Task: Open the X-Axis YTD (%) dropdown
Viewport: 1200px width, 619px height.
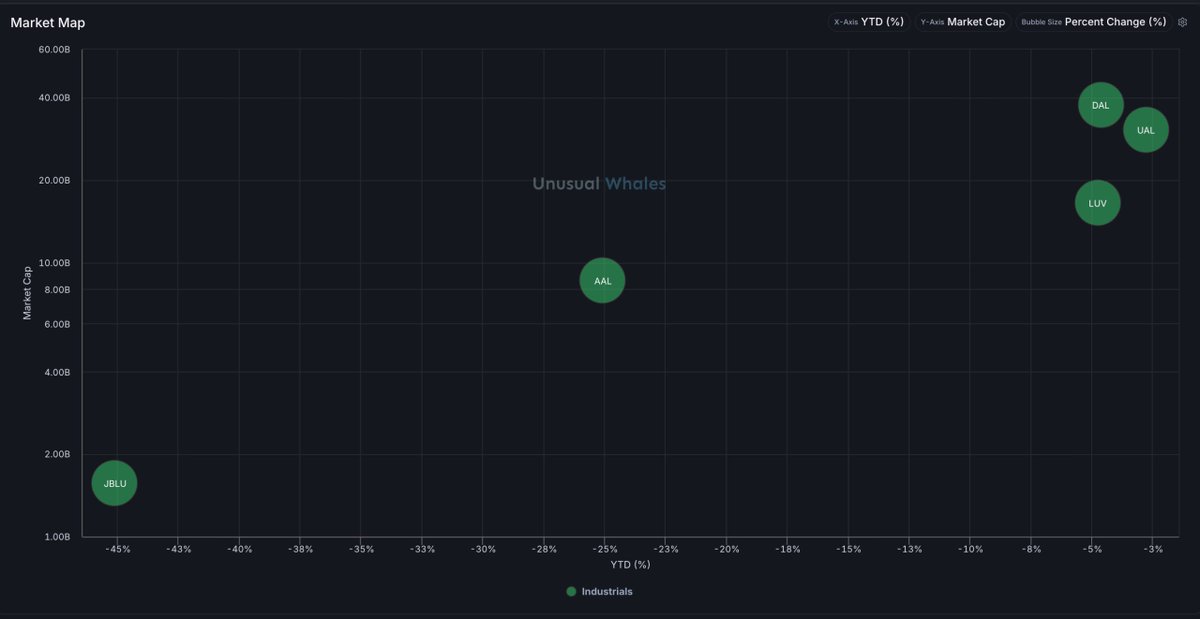Action: [868, 22]
